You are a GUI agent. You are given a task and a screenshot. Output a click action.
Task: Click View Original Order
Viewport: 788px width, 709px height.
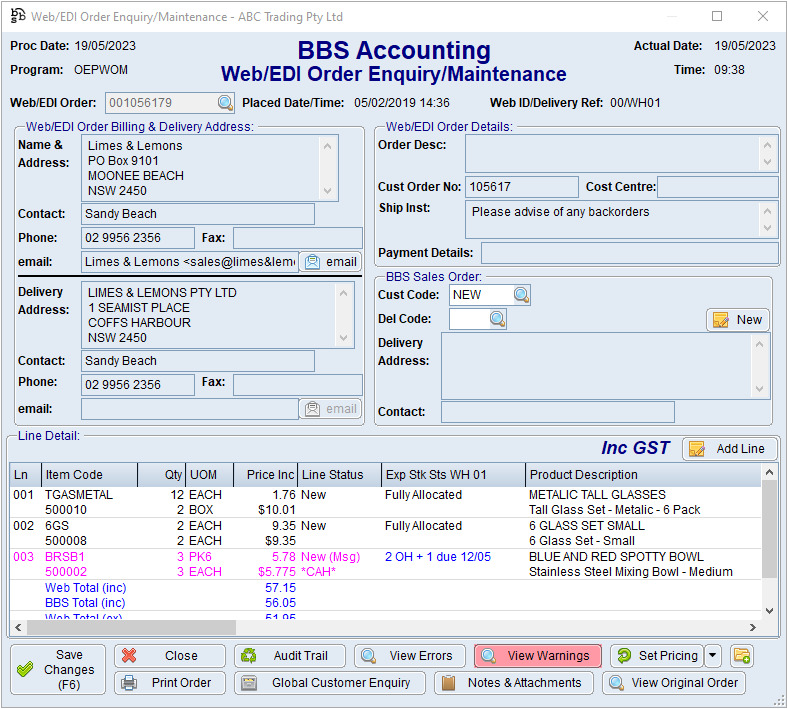(x=674, y=683)
